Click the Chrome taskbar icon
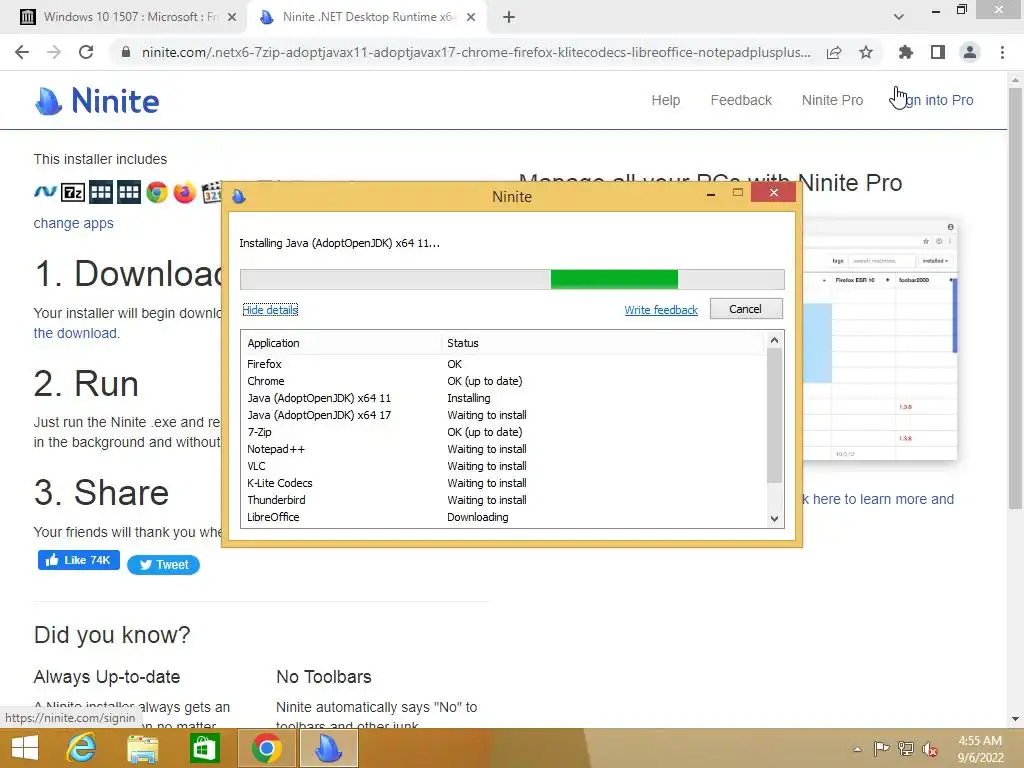 point(266,748)
